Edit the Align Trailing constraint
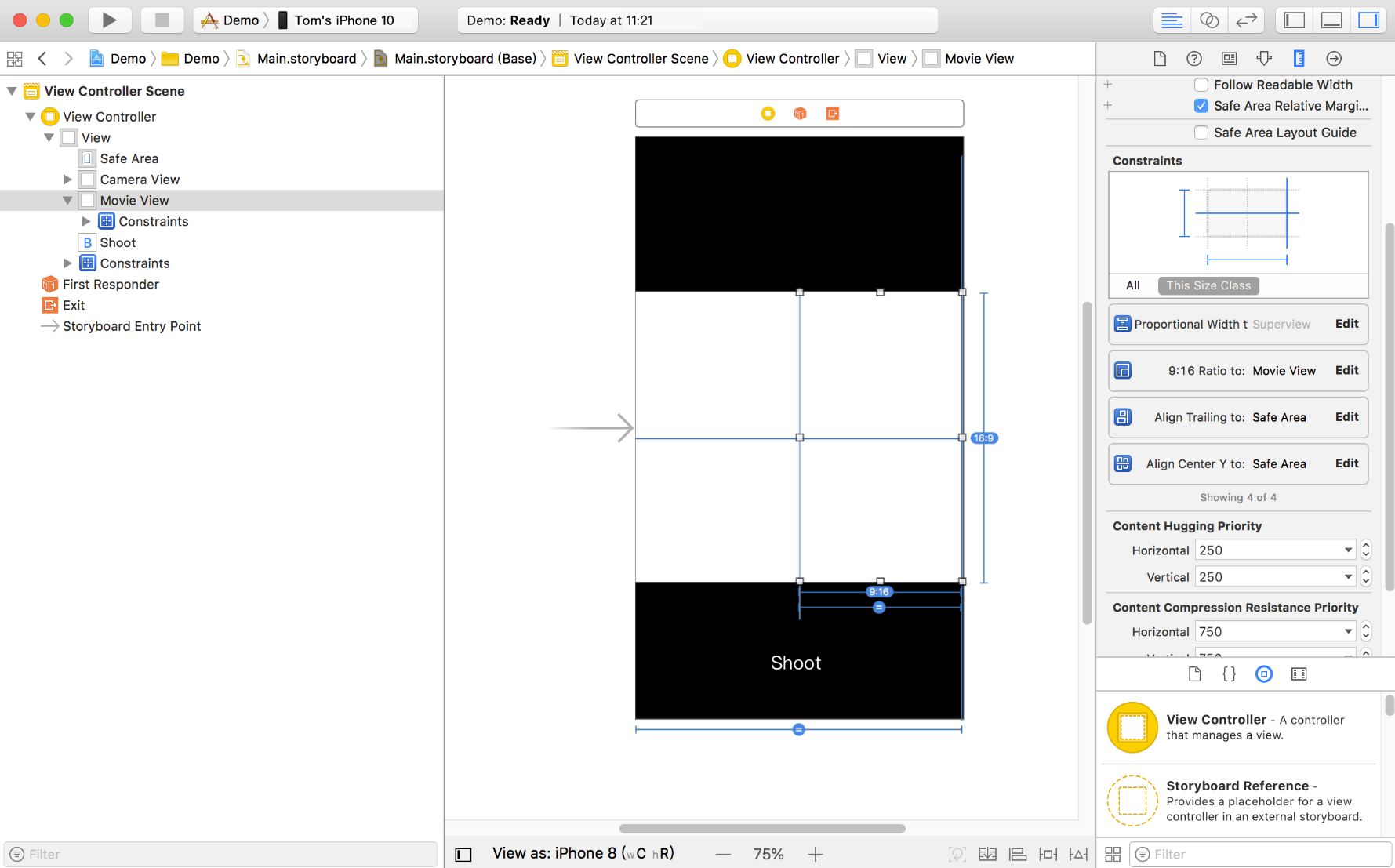 [1346, 417]
